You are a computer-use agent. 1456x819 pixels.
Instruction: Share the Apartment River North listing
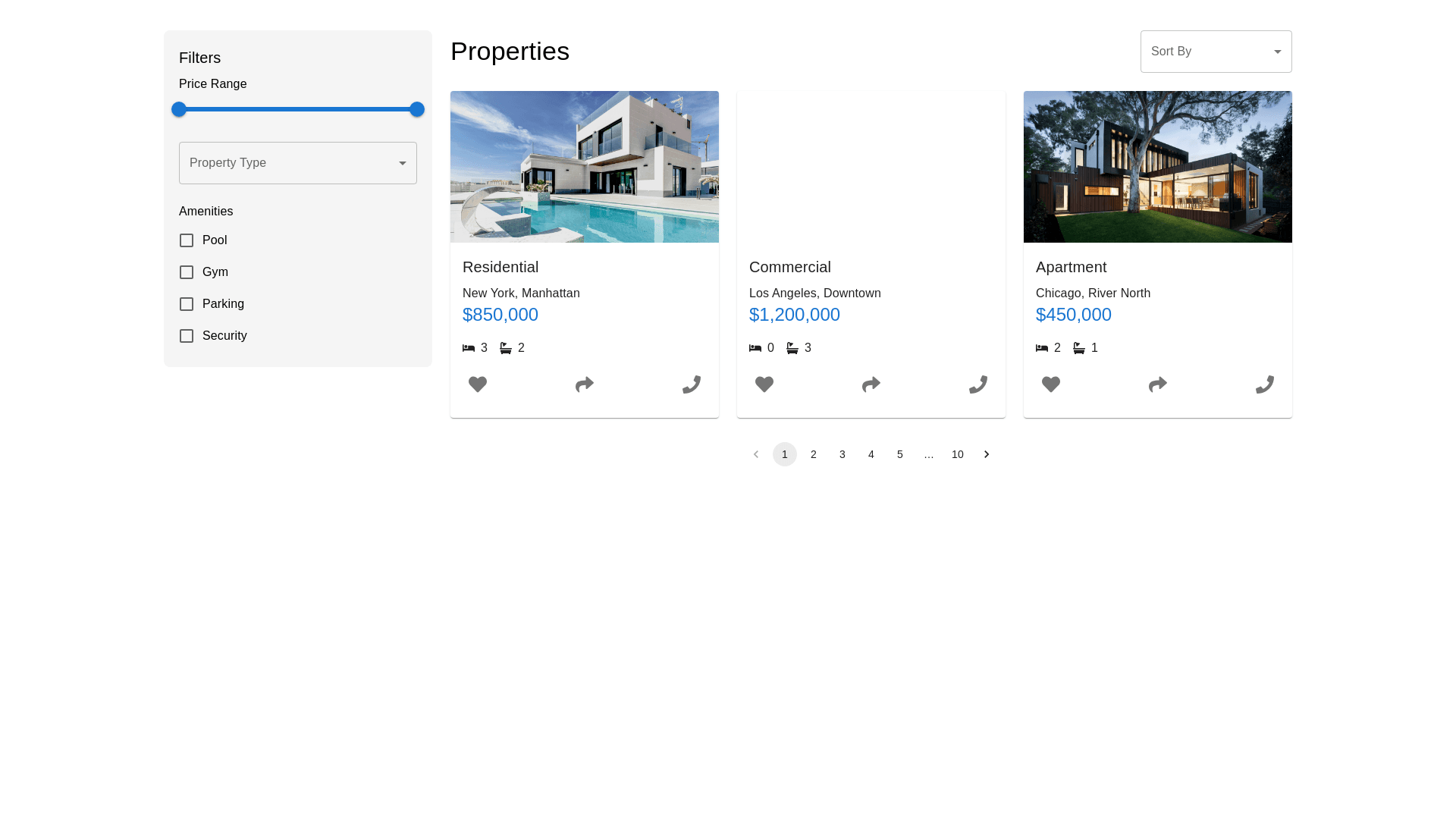point(1158,384)
